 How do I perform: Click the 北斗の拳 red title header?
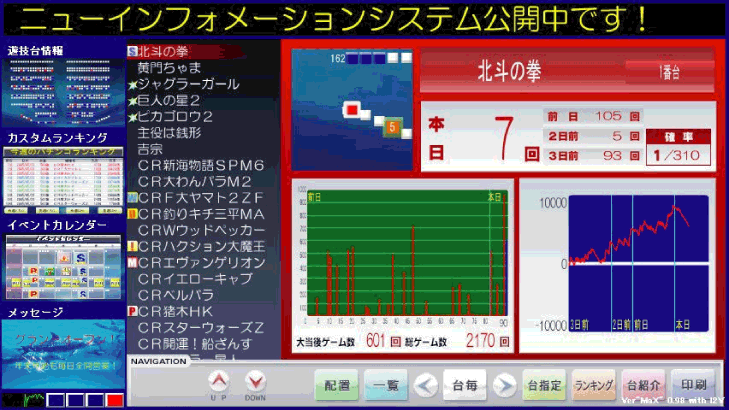[x=567, y=71]
